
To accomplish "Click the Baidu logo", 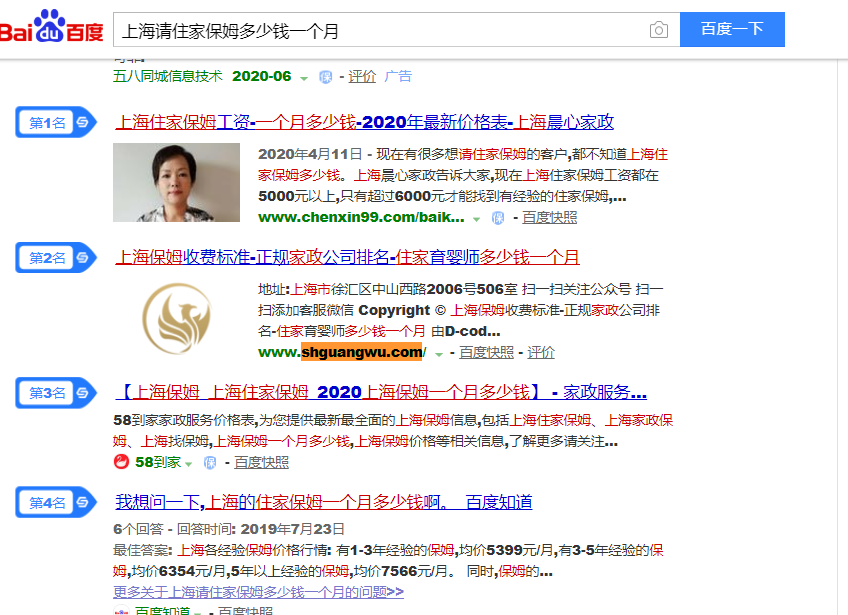I will pos(51,27).
